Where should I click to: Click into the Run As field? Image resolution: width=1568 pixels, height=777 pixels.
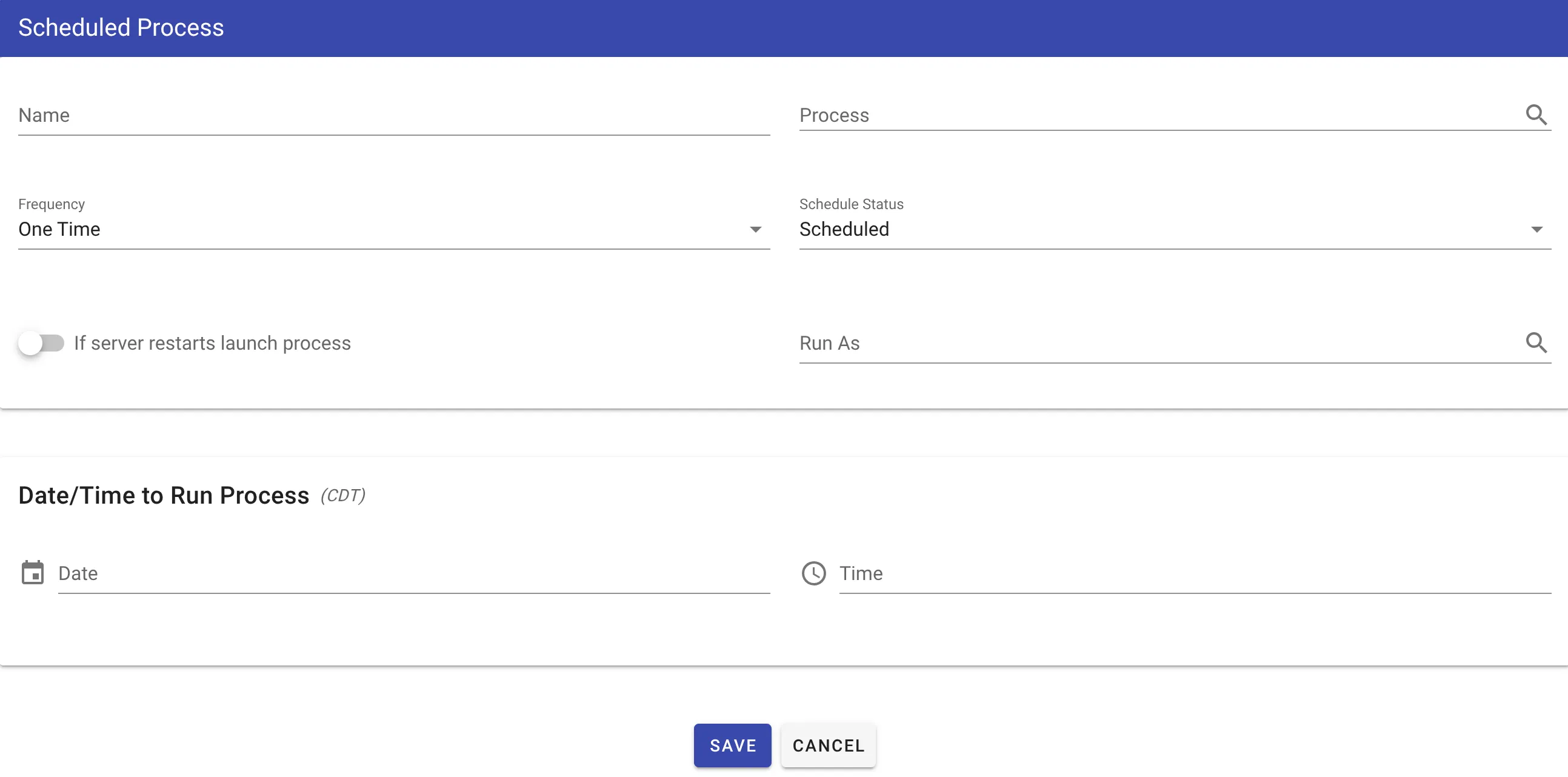tap(1156, 343)
